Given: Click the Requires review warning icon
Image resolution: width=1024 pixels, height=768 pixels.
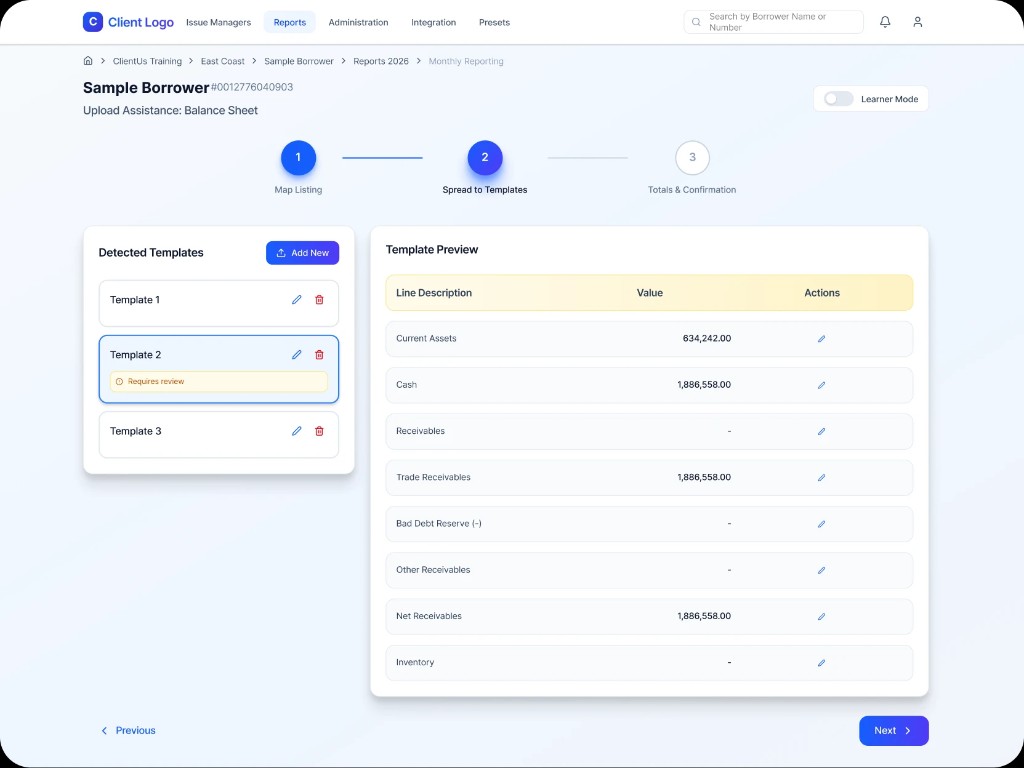Looking at the screenshot, I should coord(119,381).
